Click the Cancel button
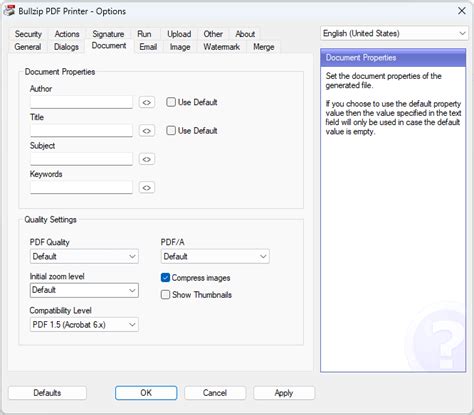 coord(215,393)
